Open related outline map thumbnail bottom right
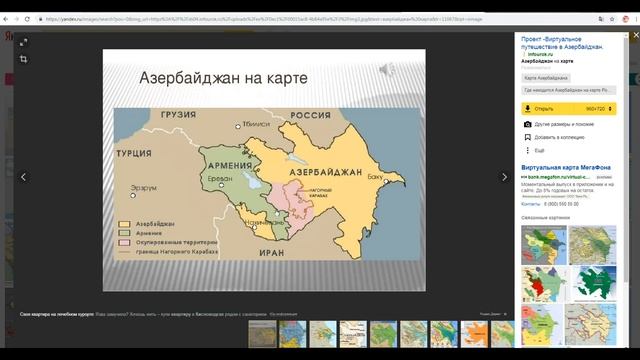Screen dimensions: 640x360 (x=591, y=325)
